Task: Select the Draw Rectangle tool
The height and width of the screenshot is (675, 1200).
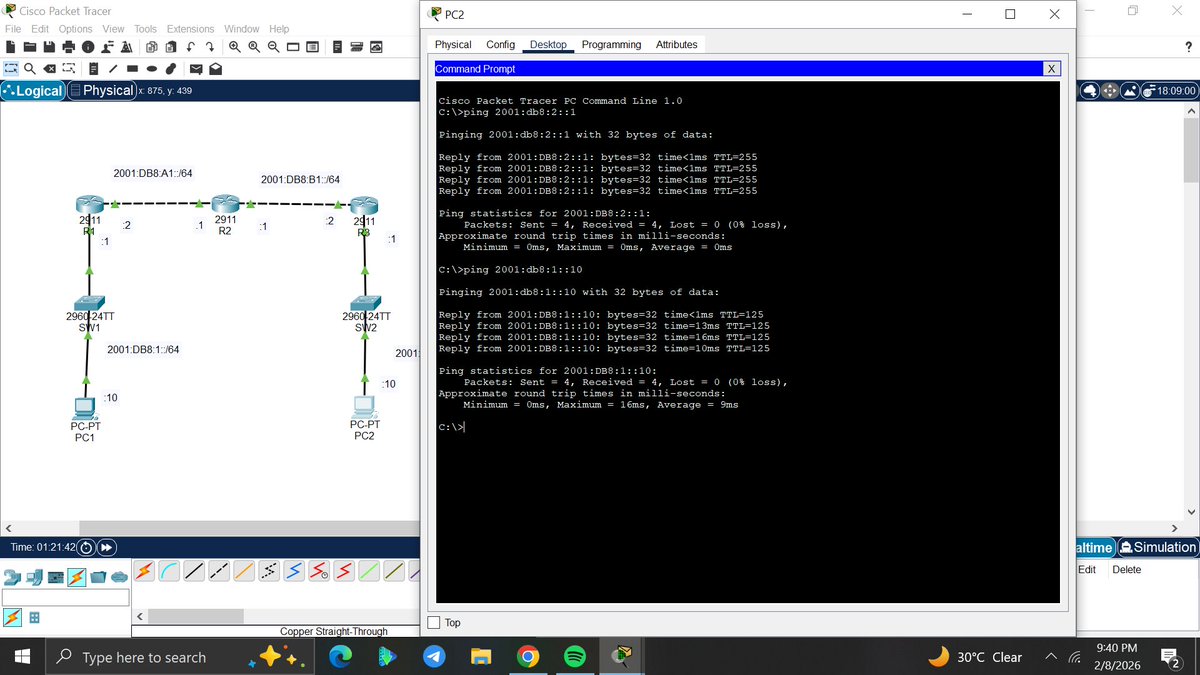Action: pyautogui.click(x=132, y=69)
